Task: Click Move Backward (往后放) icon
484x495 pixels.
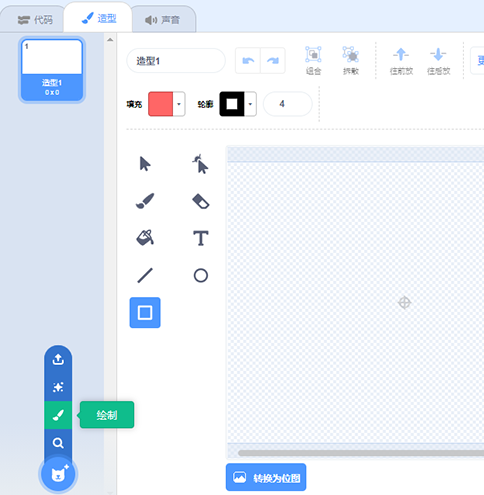Action: point(438,62)
